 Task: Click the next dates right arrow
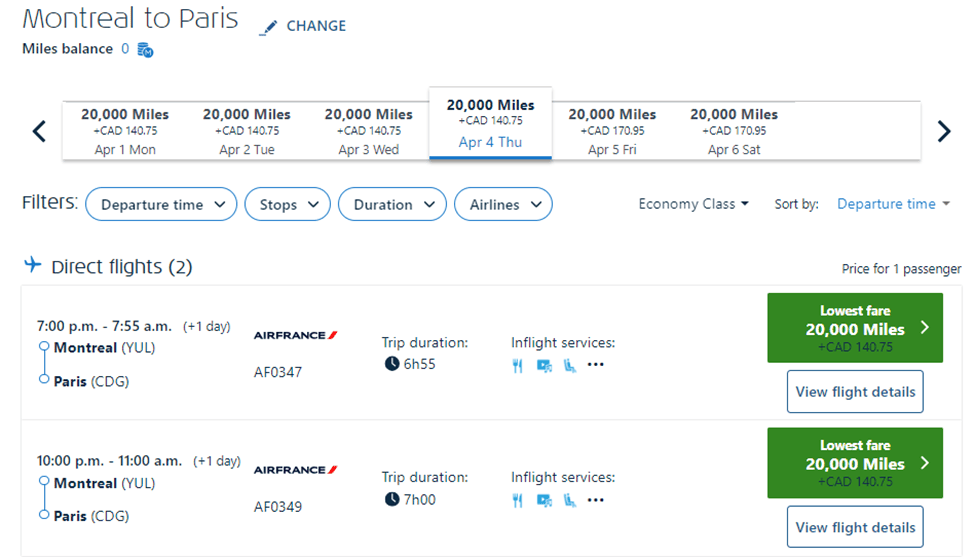[943, 131]
